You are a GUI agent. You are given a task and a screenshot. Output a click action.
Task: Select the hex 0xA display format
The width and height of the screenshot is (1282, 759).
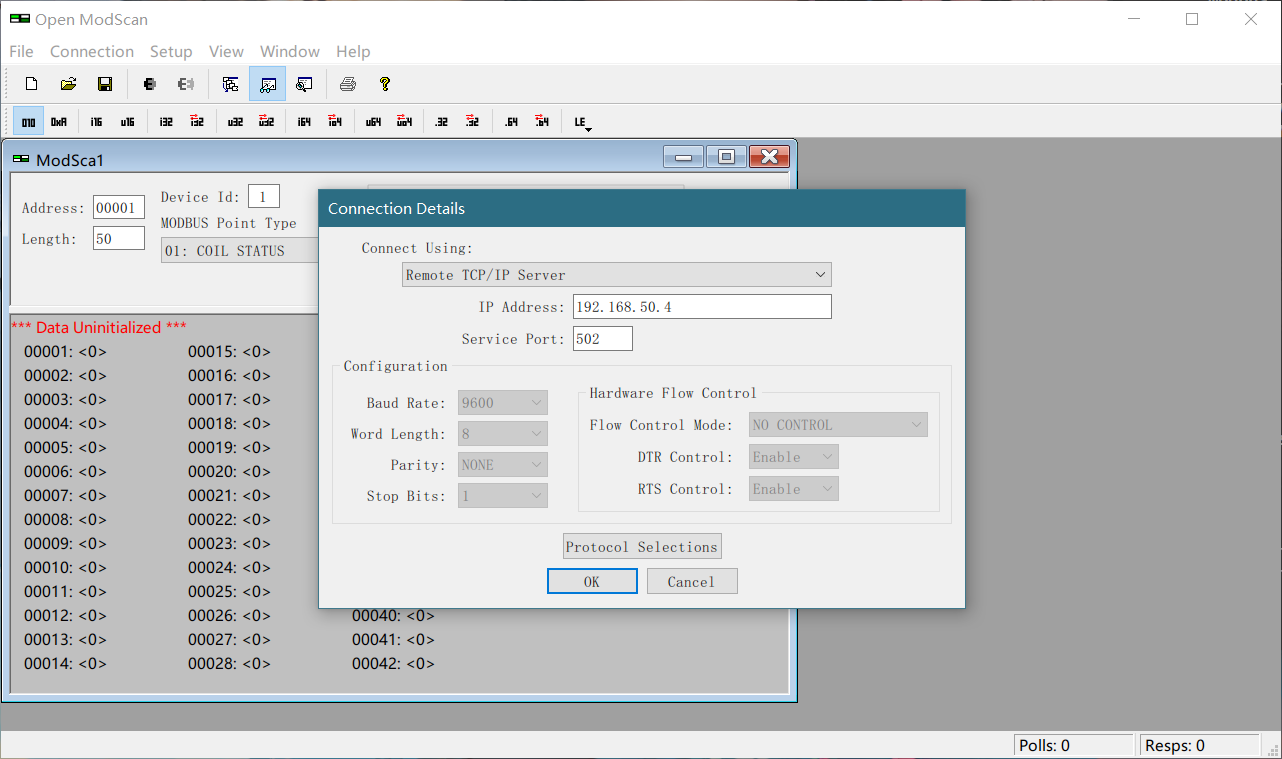(59, 122)
